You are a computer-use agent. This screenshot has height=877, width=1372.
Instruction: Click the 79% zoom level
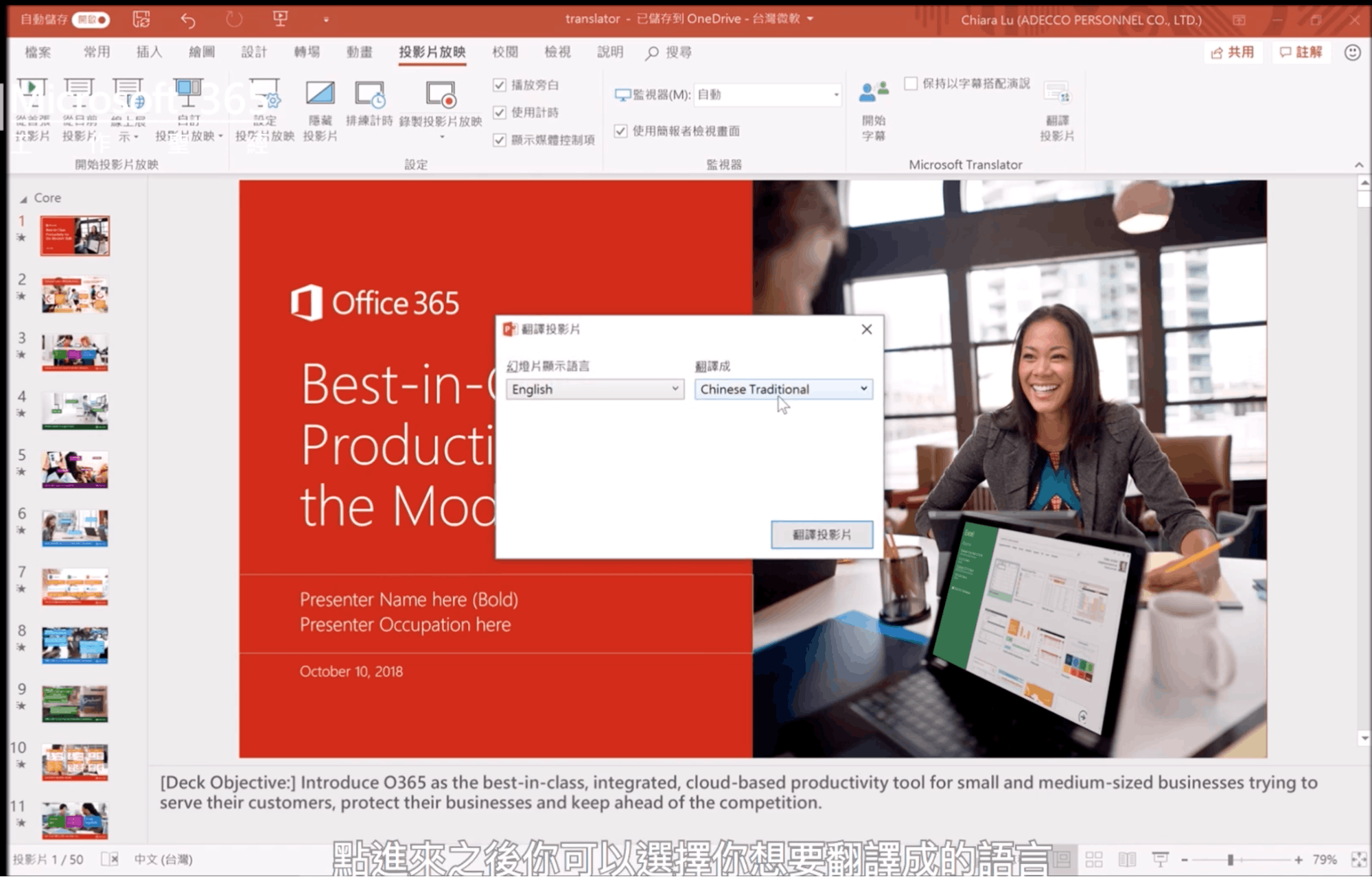tap(1325, 859)
